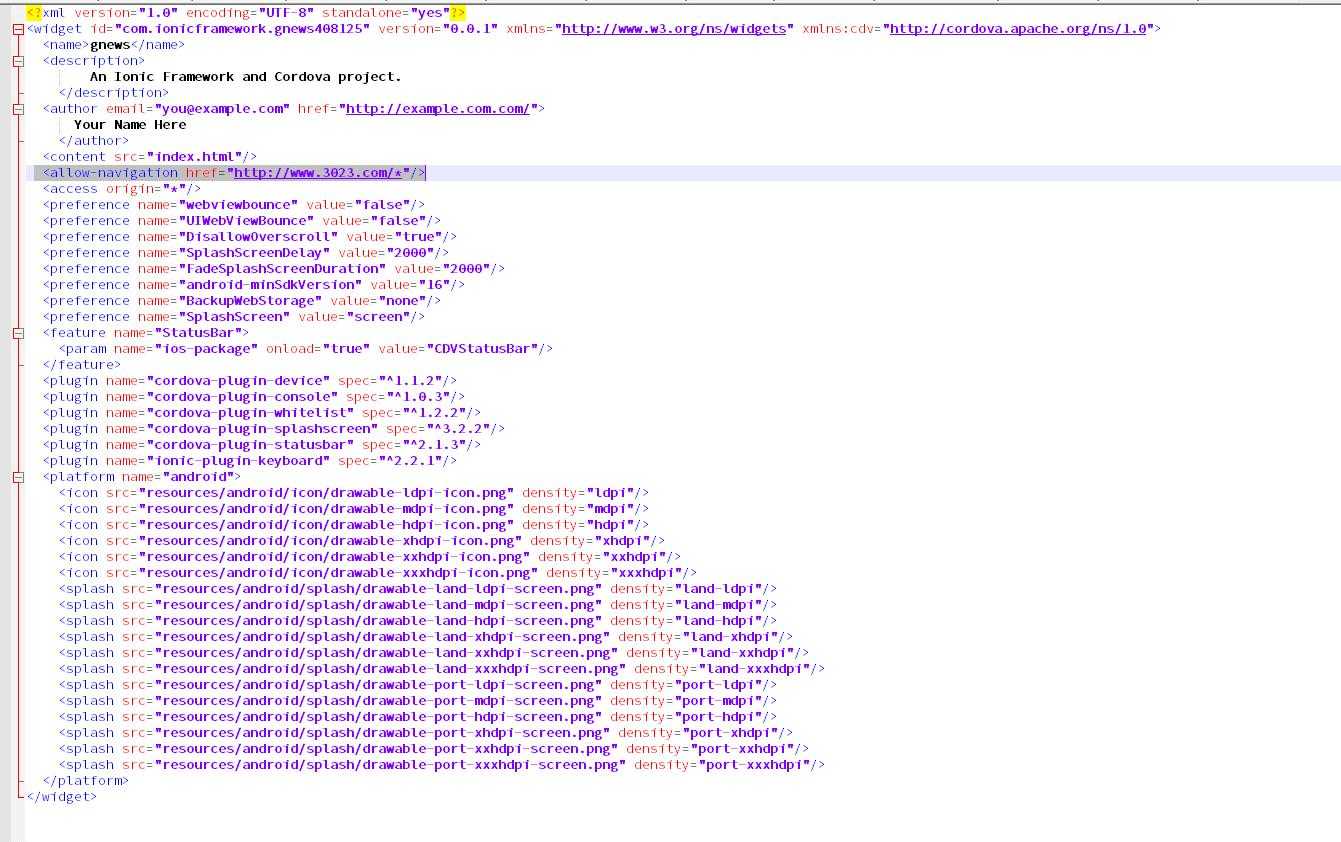
Task: Click the 'CDVStatusBar' param value
Action: [486, 349]
